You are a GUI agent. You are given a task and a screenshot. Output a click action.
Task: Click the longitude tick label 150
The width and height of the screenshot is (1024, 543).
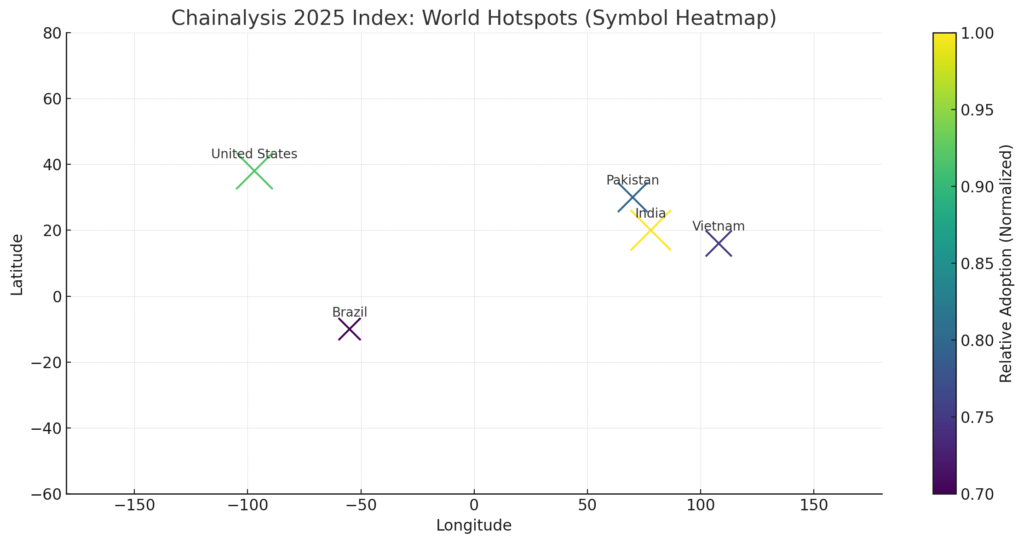tap(814, 505)
